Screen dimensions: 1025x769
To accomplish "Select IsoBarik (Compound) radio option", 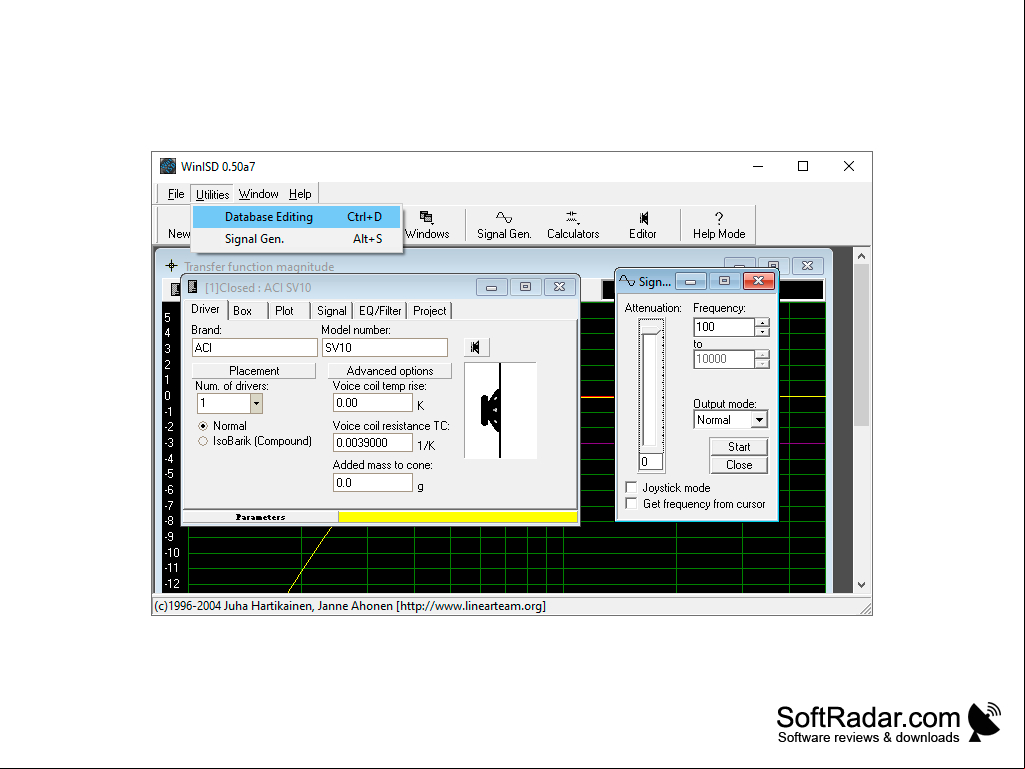I will pos(203,441).
